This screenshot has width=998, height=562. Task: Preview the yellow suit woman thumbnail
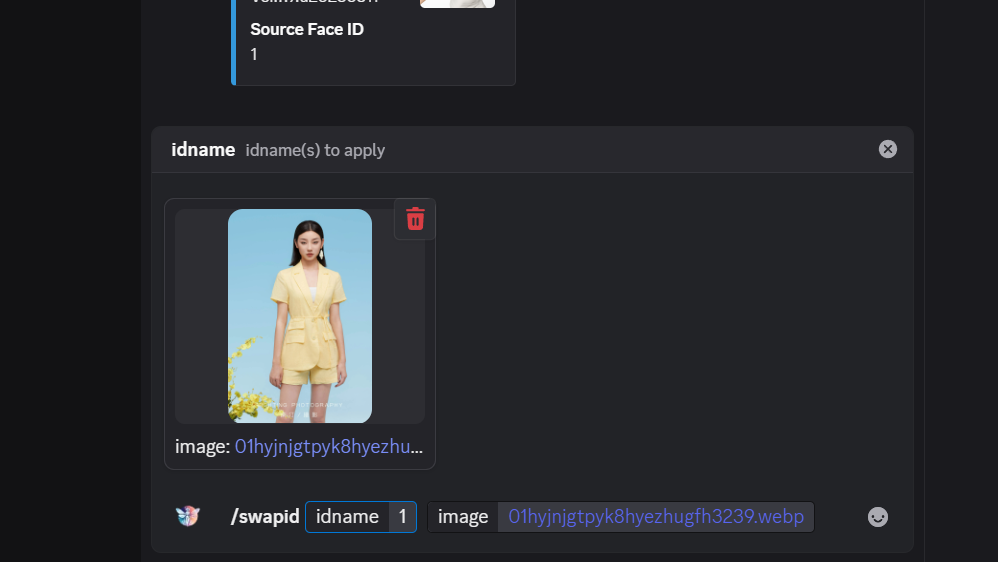click(300, 316)
